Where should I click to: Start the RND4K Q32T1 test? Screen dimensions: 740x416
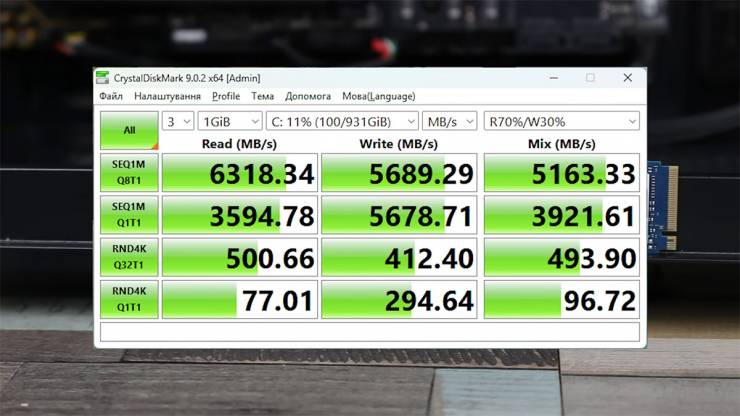129,257
